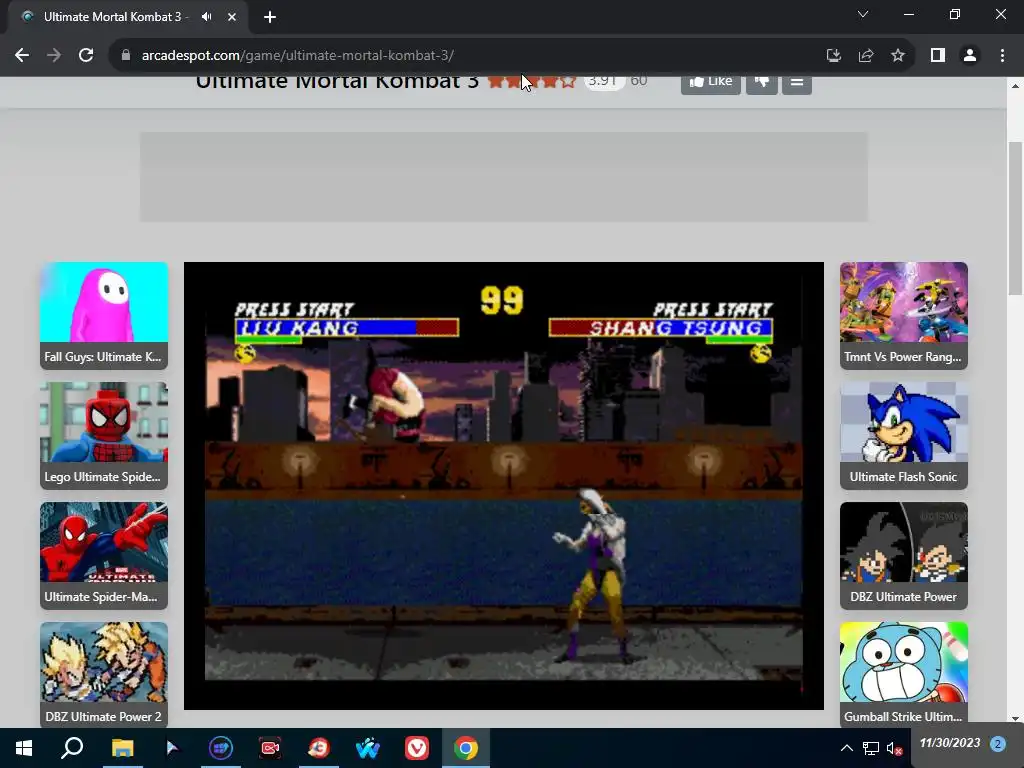Screen dimensions: 1024x768
Task: Click the 3.91 rating score badge
Action: coord(603,82)
